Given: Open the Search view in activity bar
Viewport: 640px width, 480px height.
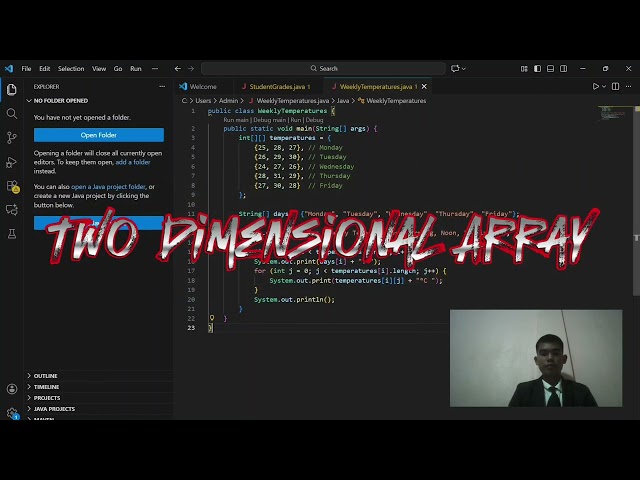Looking at the screenshot, I should 12,113.
